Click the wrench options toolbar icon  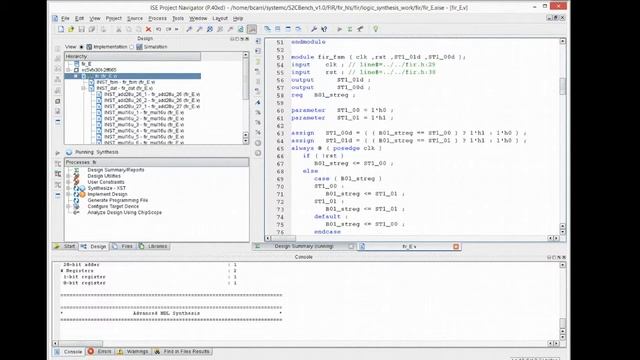[x=314, y=29]
